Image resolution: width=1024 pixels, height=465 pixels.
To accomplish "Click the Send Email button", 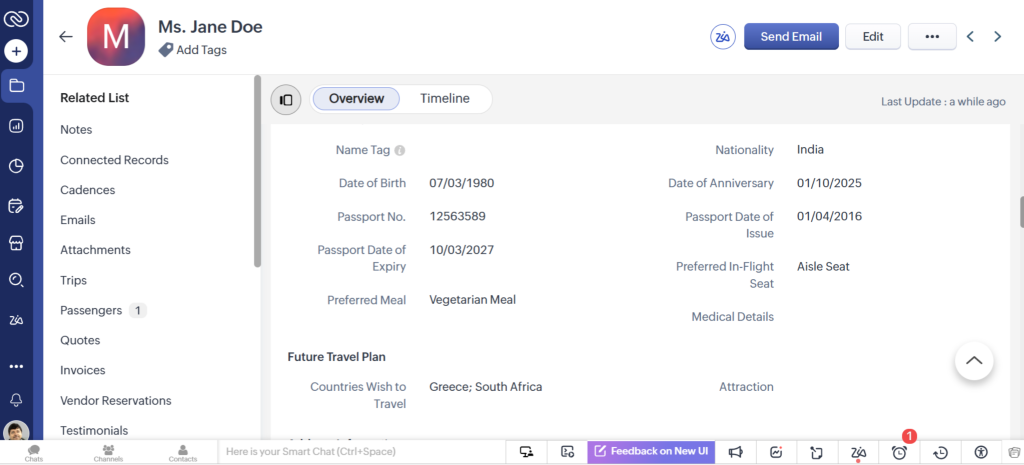I will coord(791,37).
